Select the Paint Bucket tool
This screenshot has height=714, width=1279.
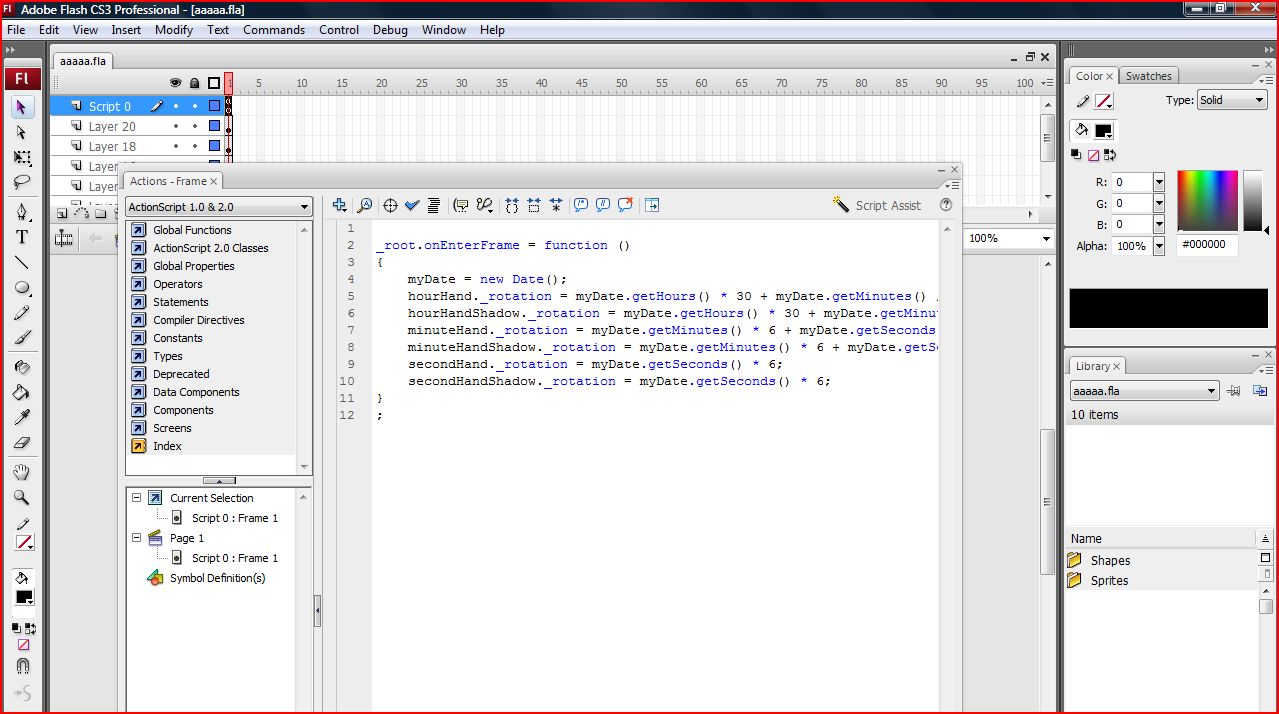click(x=22, y=392)
